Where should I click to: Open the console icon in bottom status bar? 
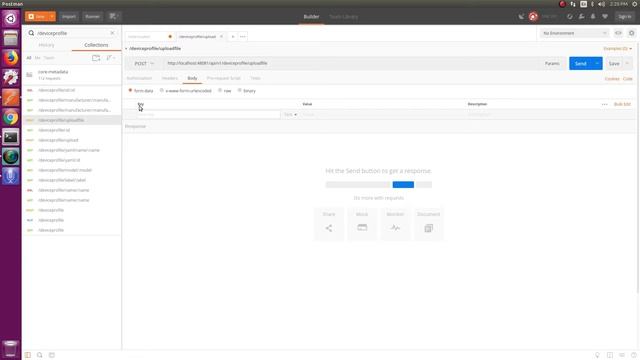(52, 355)
